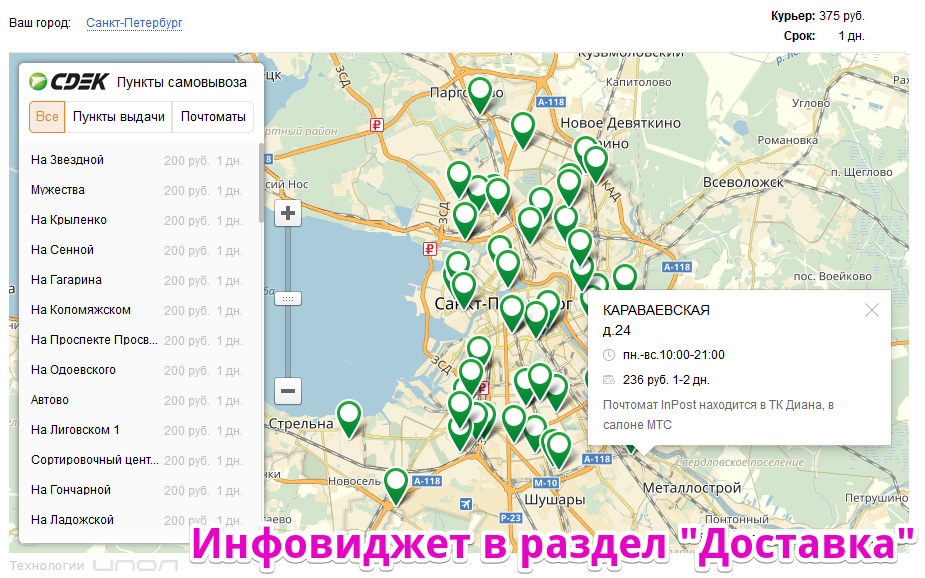Viewport: 925px width, 578px height.
Task: Select the Все filter tab
Action: point(47,117)
